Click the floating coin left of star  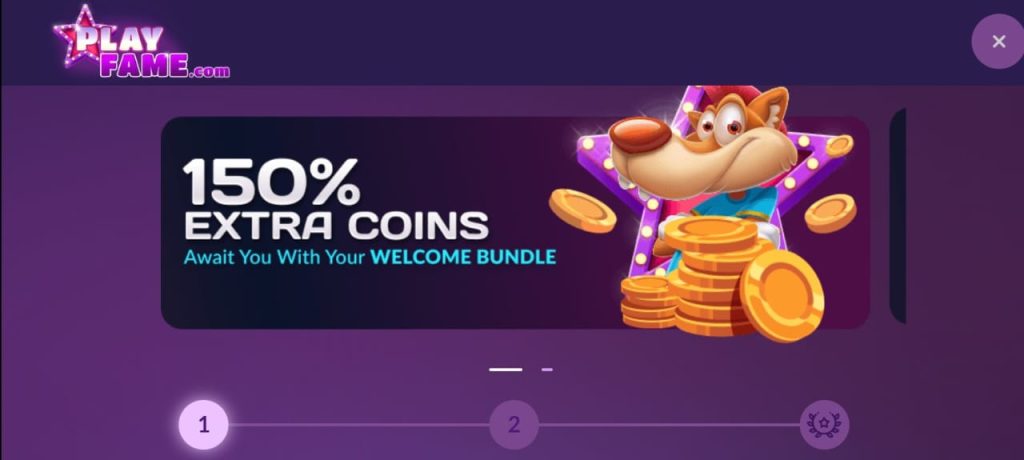[x=582, y=210]
